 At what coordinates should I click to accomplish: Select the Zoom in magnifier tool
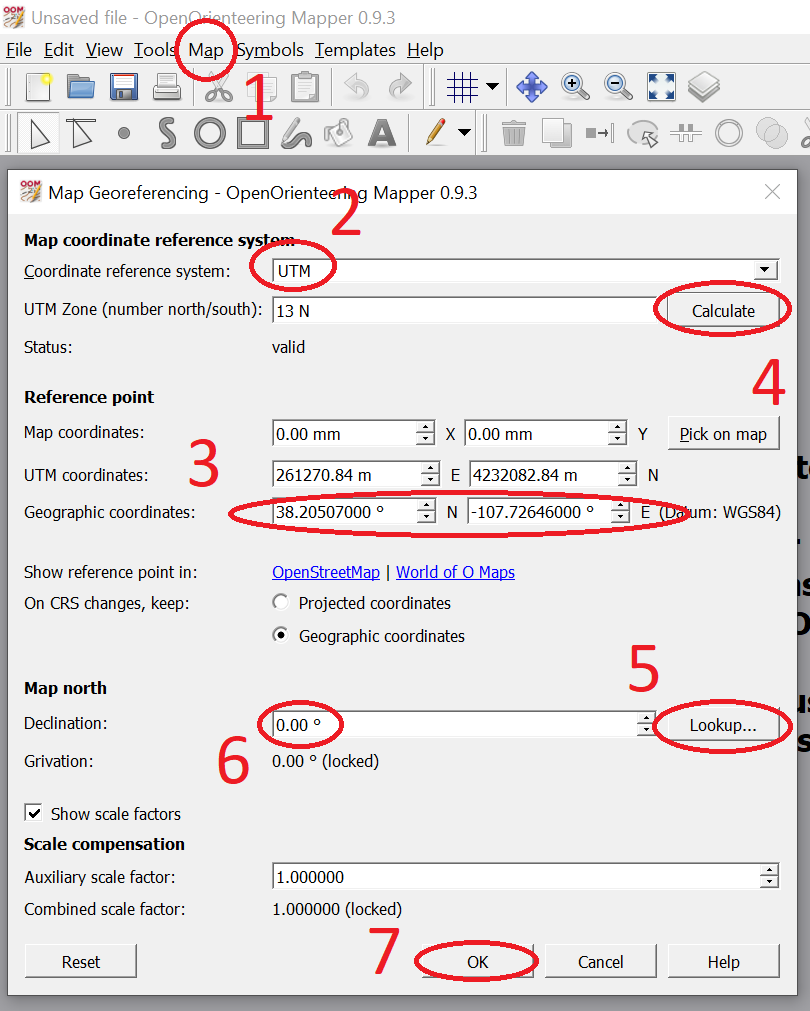[x=575, y=88]
